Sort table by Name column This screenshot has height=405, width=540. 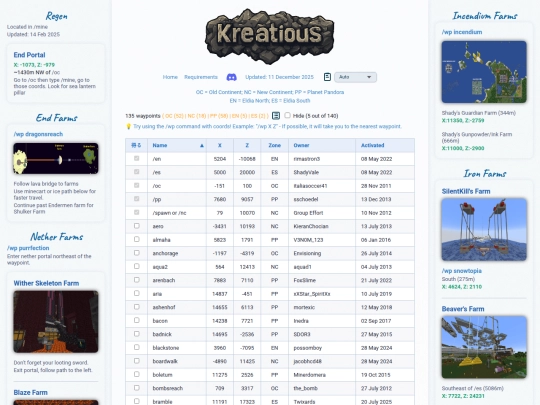pos(177,145)
